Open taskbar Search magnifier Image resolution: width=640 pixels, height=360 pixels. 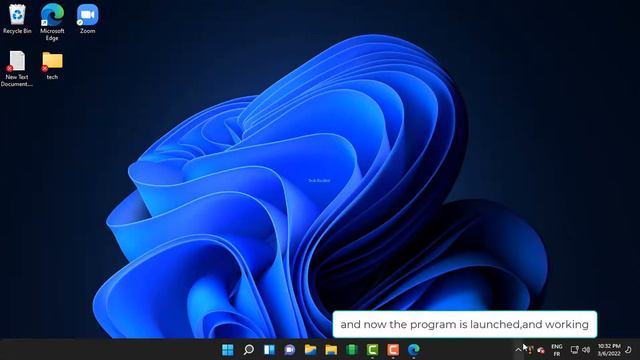point(249,350)
